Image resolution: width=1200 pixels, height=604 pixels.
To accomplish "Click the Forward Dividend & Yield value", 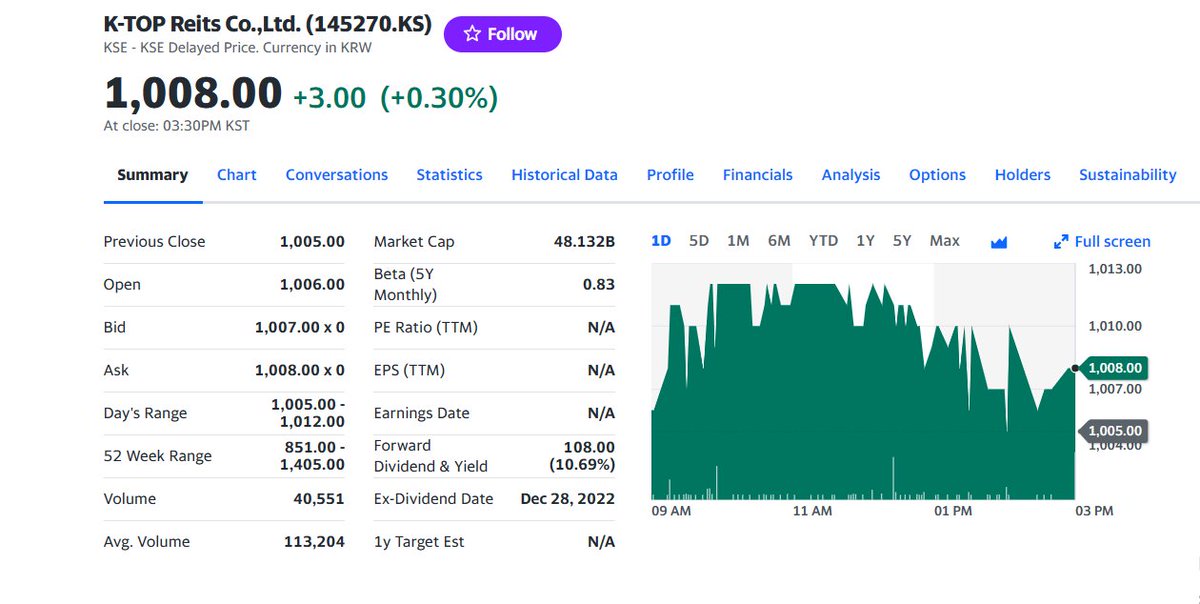I will pyautogui.click(x=582, y=456).
